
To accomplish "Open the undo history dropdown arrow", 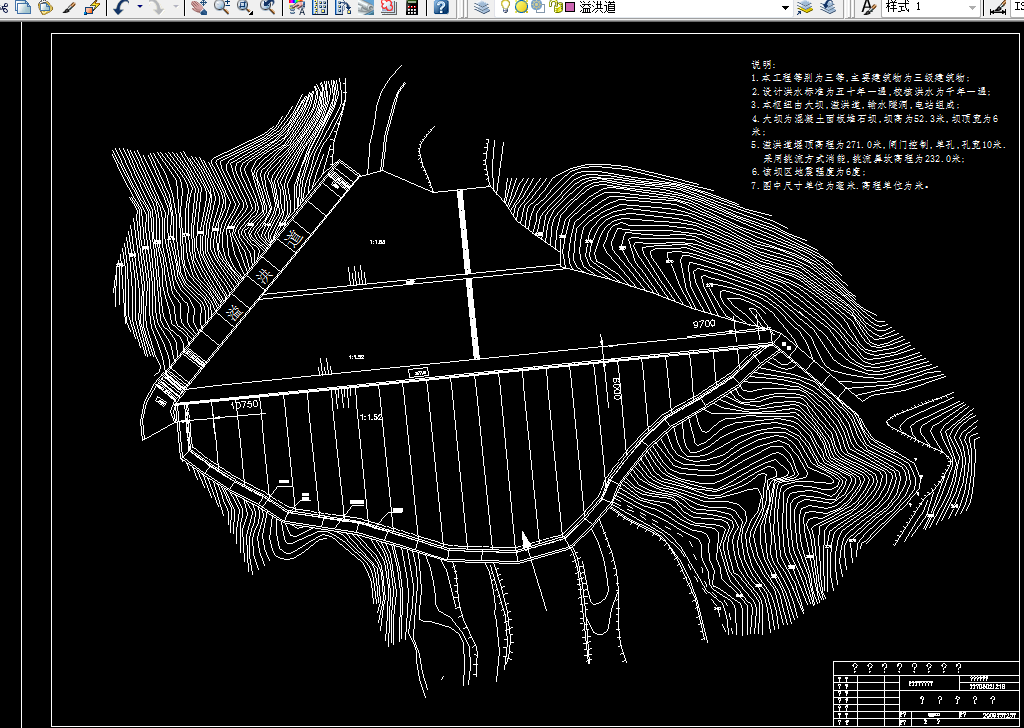I will [x=140, y=7].
